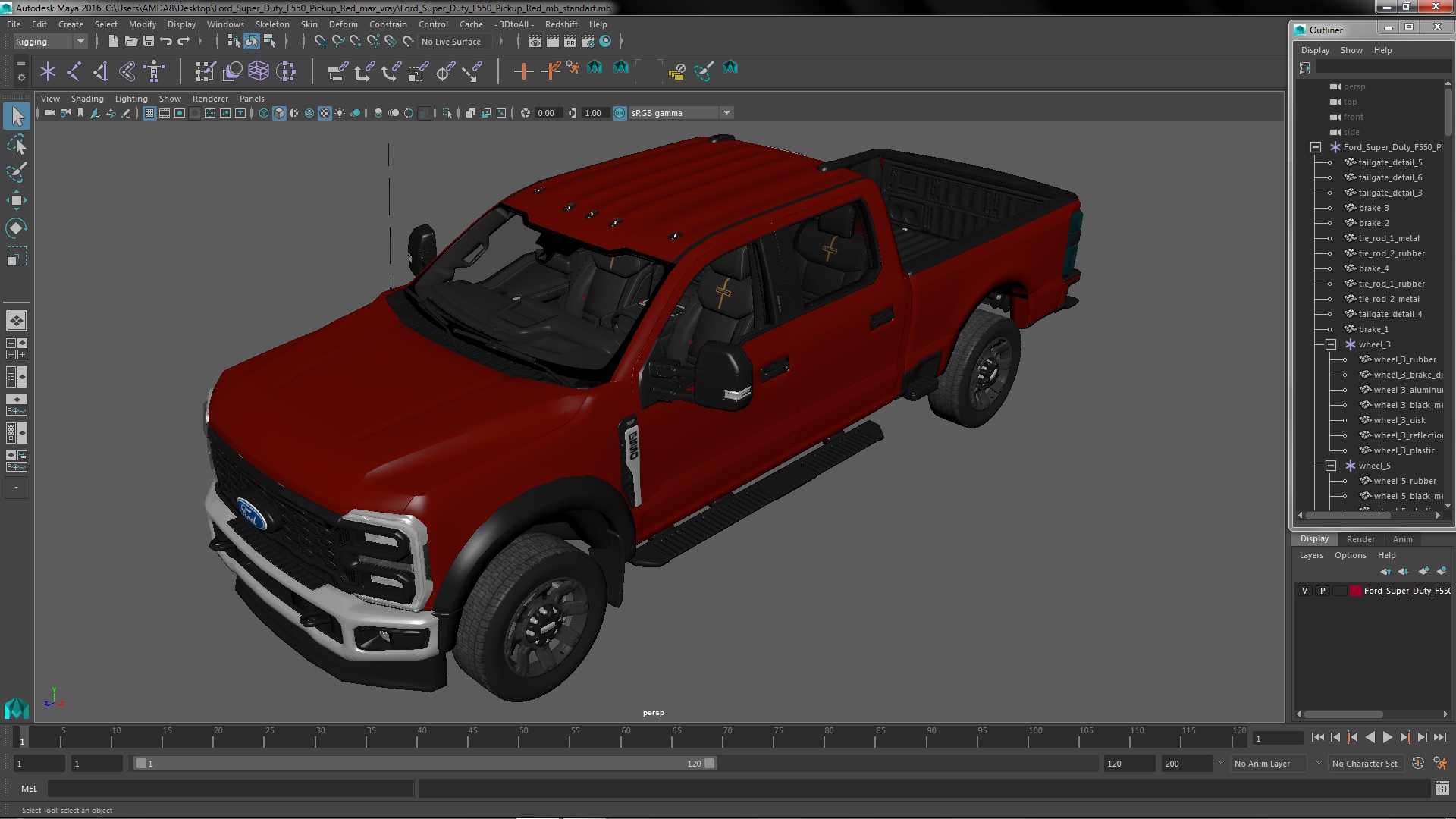Select the Create Joint shelf tool
Viewport: 1456px width, 819px height.
click(74, 71)
